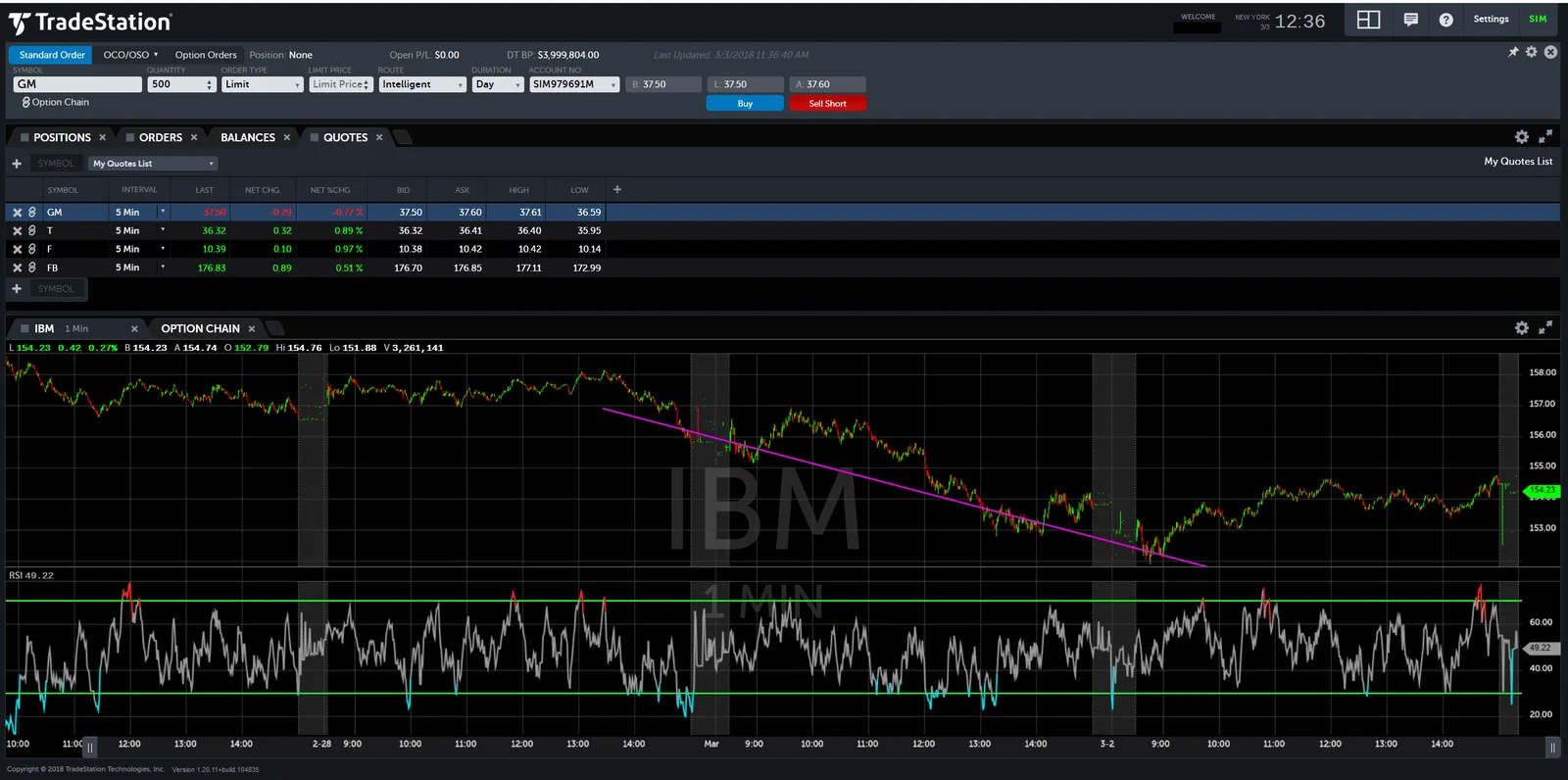Open the chat messages icon

pyautogui.click(x=1411, y=20)
